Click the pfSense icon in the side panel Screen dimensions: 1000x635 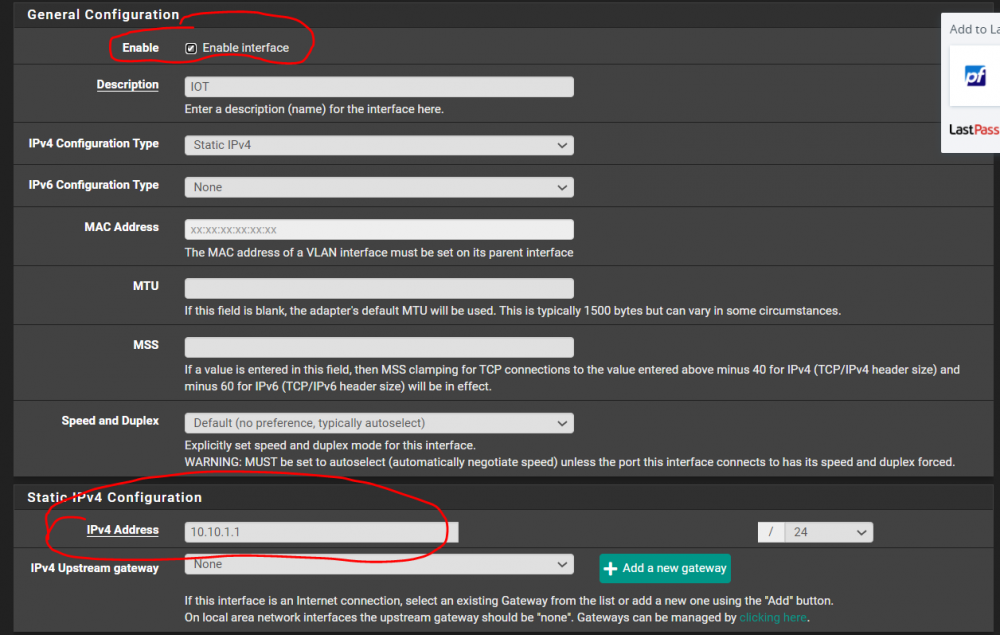pyautogui.click(x=975, y=76)
